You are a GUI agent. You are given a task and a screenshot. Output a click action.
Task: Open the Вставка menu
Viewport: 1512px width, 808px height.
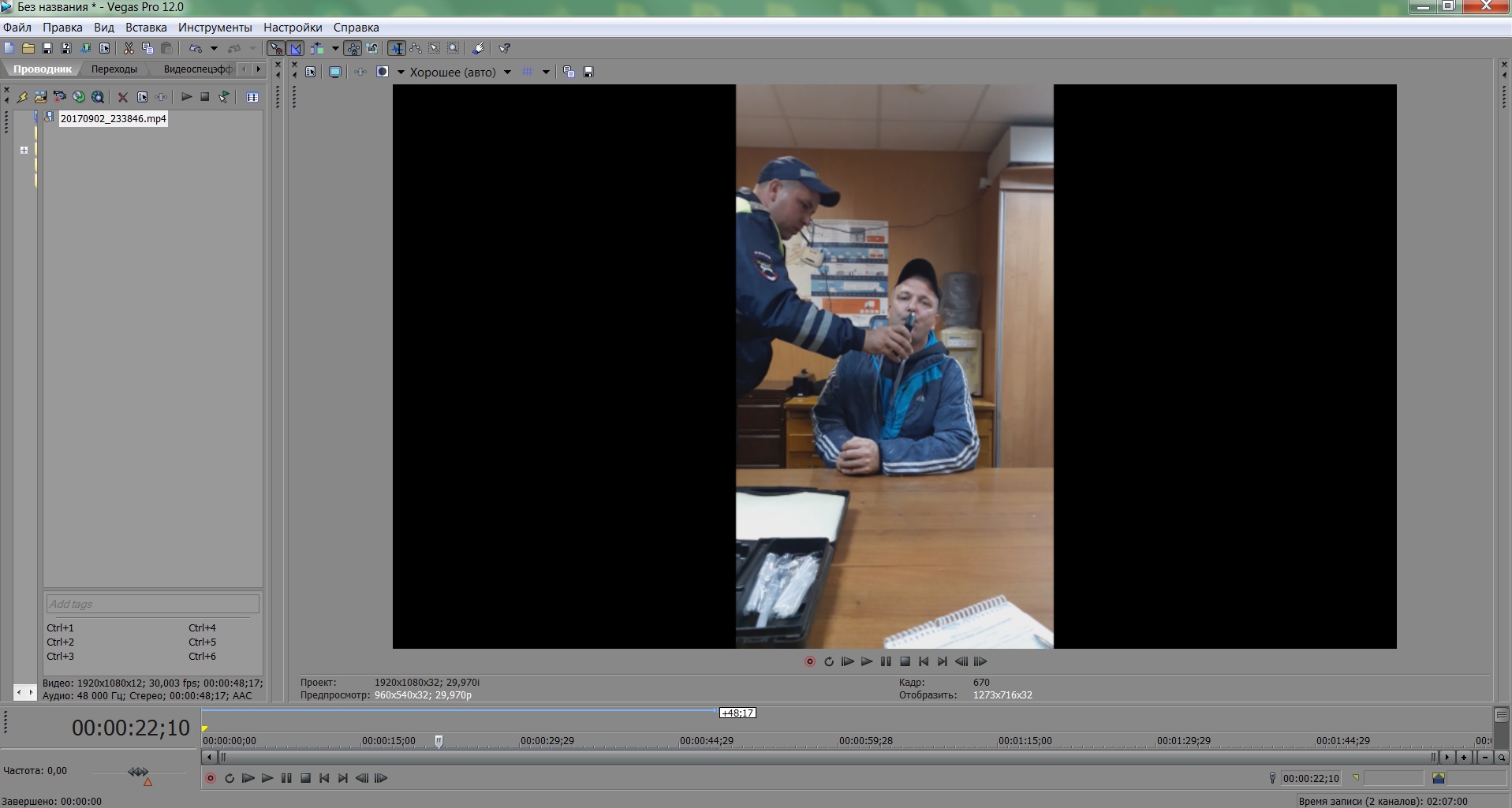(x=146, y=27)
